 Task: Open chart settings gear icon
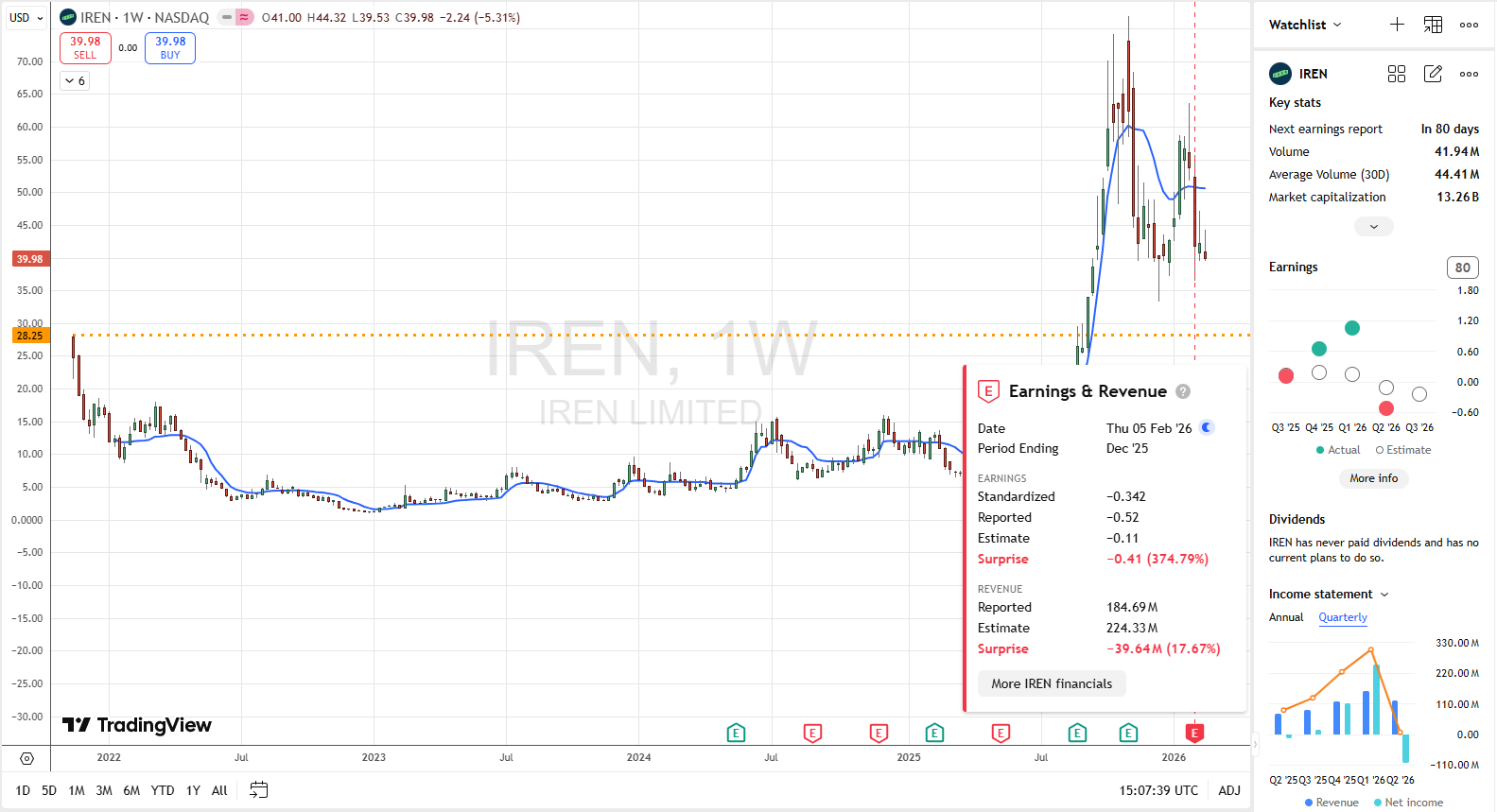(26, 758)
